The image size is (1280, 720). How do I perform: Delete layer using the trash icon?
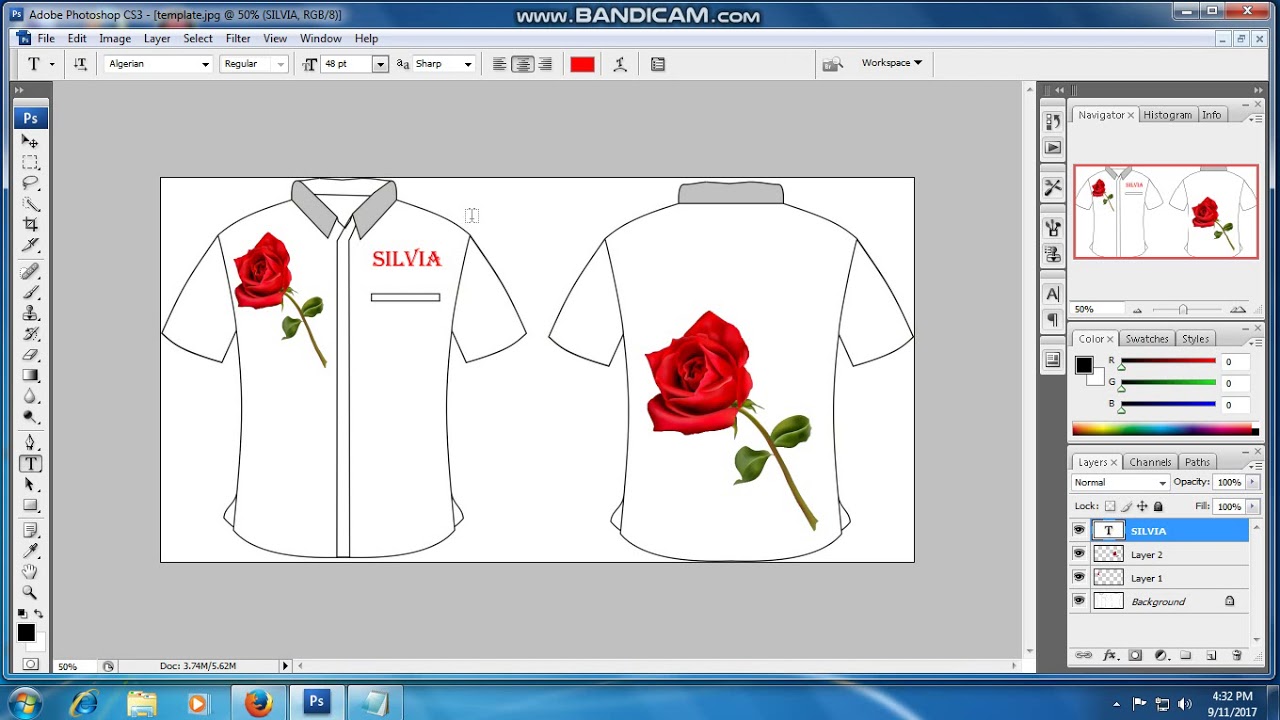(1237, 656)
